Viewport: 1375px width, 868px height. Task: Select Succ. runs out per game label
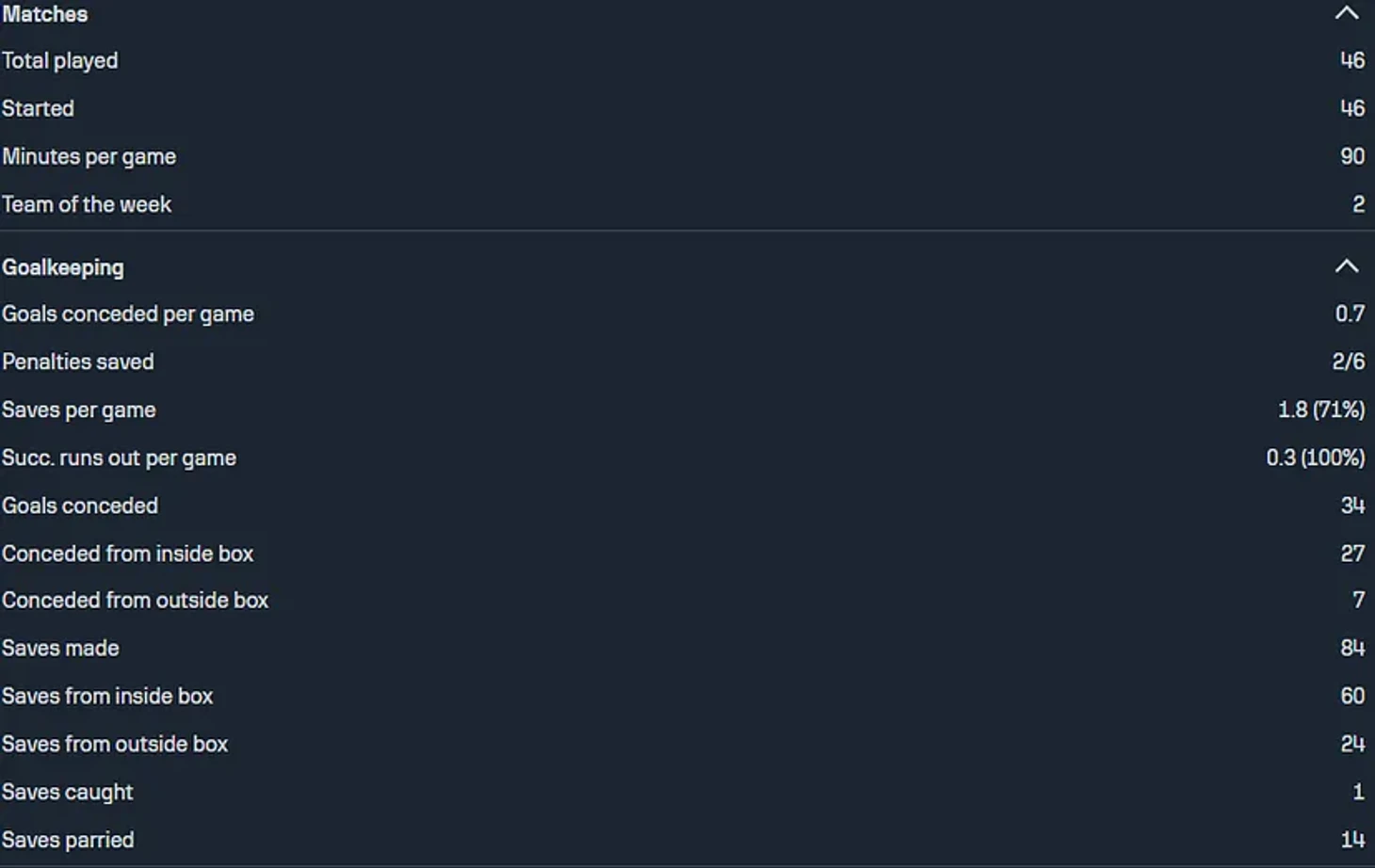pyautogui.click(x=120, y=458)
